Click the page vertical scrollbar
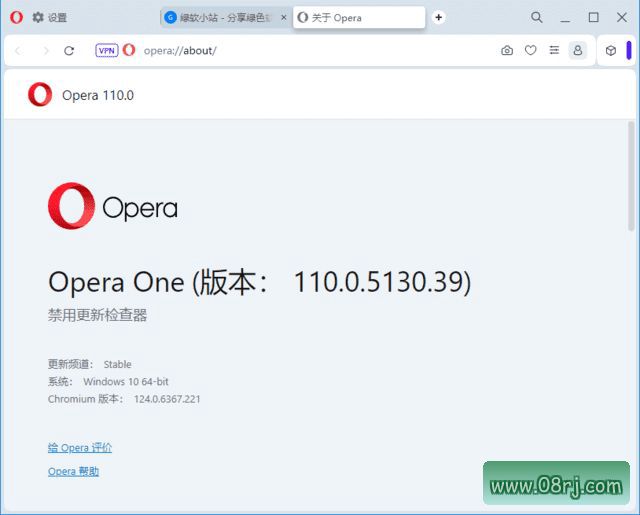 pos(631,176)
